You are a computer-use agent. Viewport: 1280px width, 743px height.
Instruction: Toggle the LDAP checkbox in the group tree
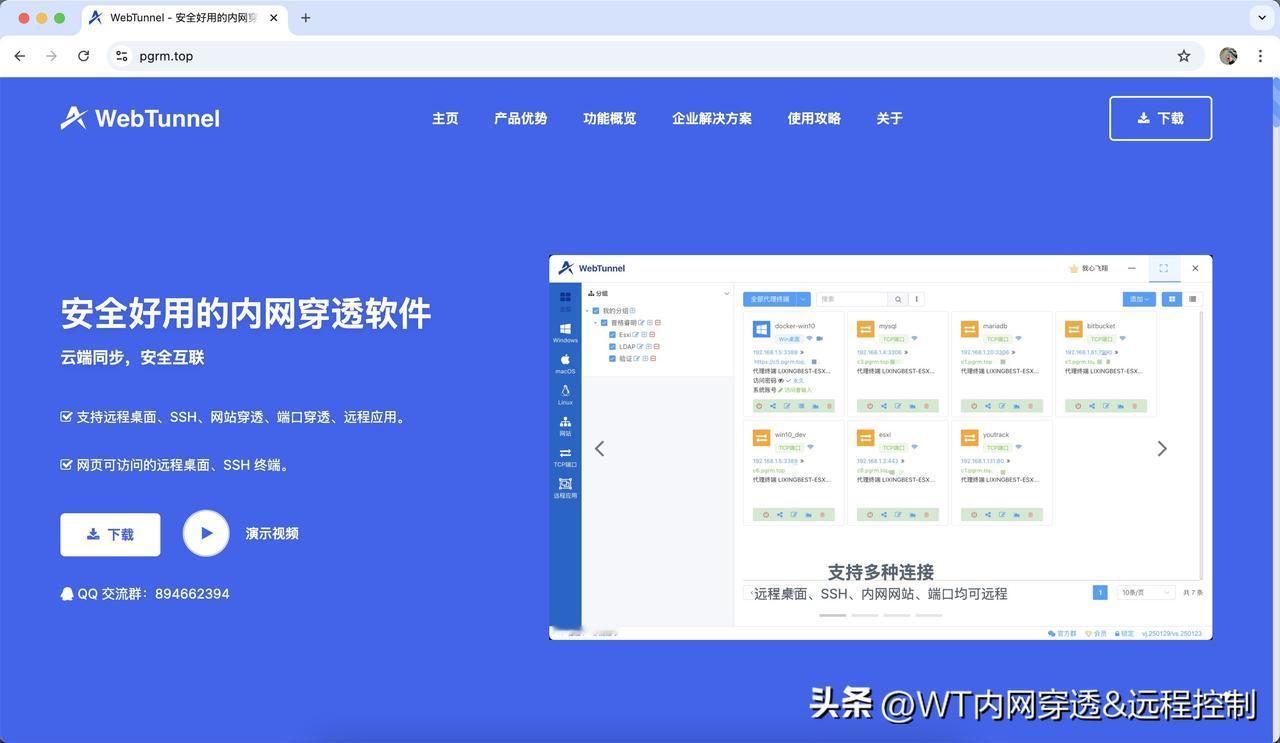612,347
